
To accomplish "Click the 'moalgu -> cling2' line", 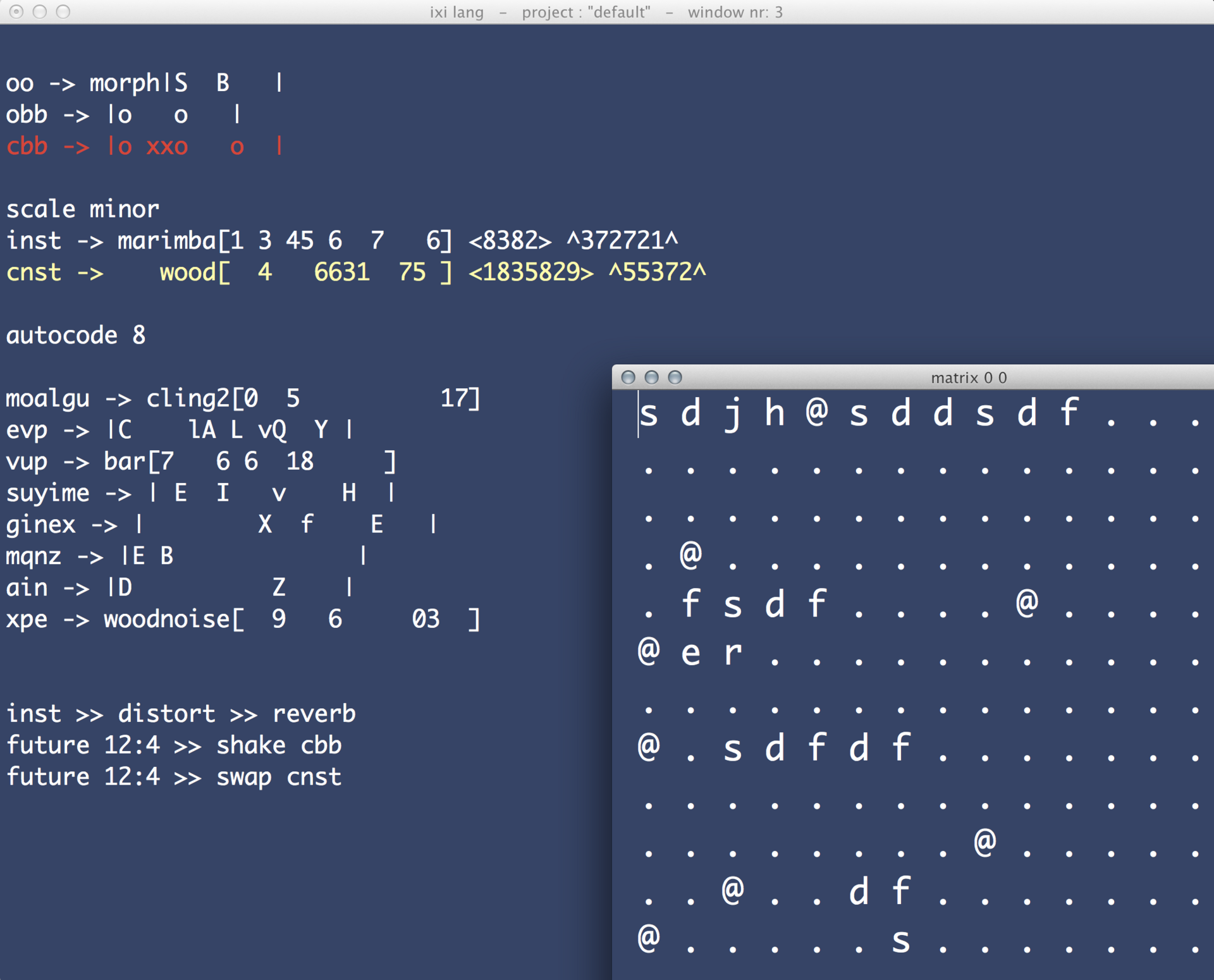I will click(x=243, y=398).
